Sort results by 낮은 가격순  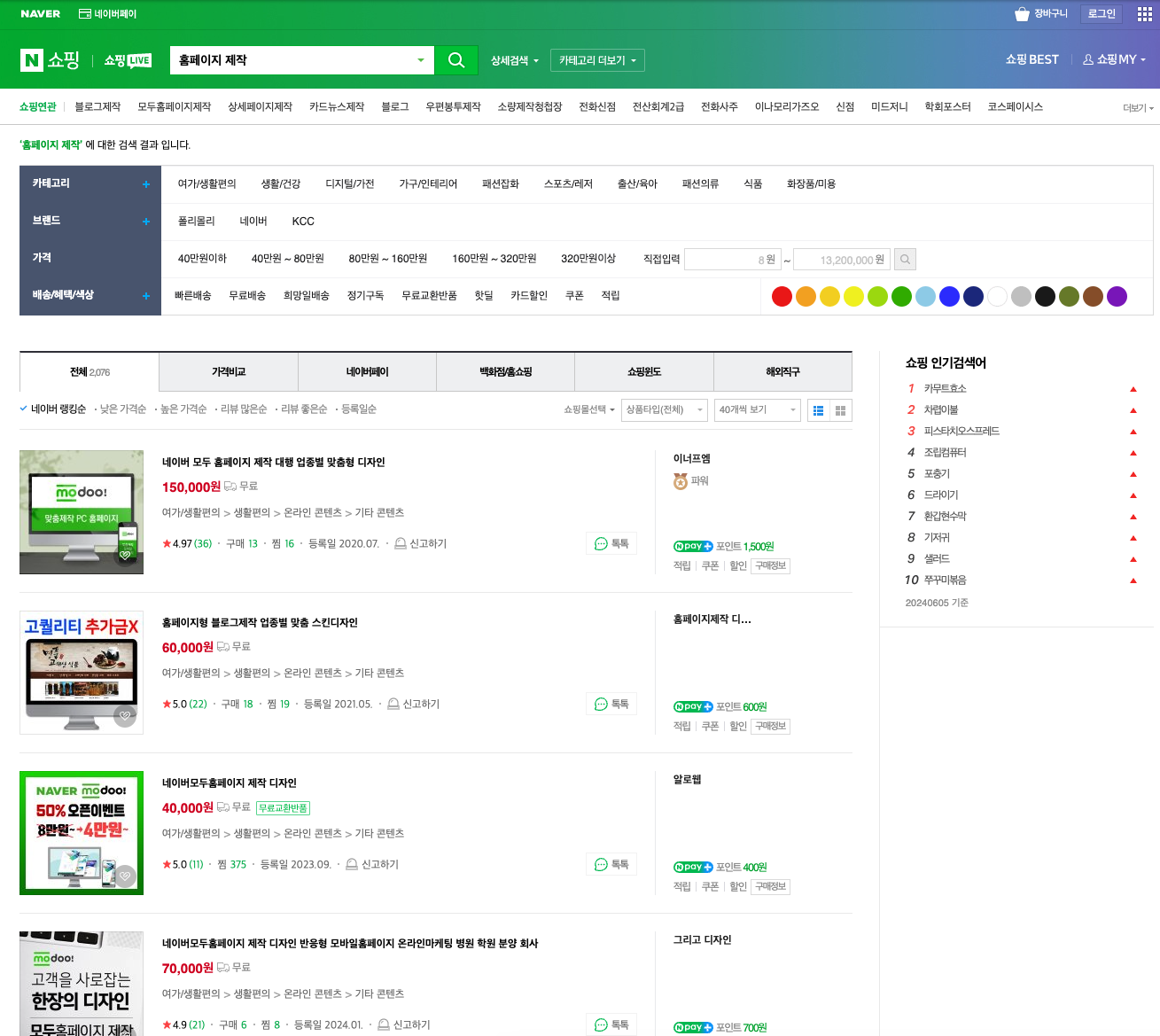pyautogui.click(x=122, y=409)
